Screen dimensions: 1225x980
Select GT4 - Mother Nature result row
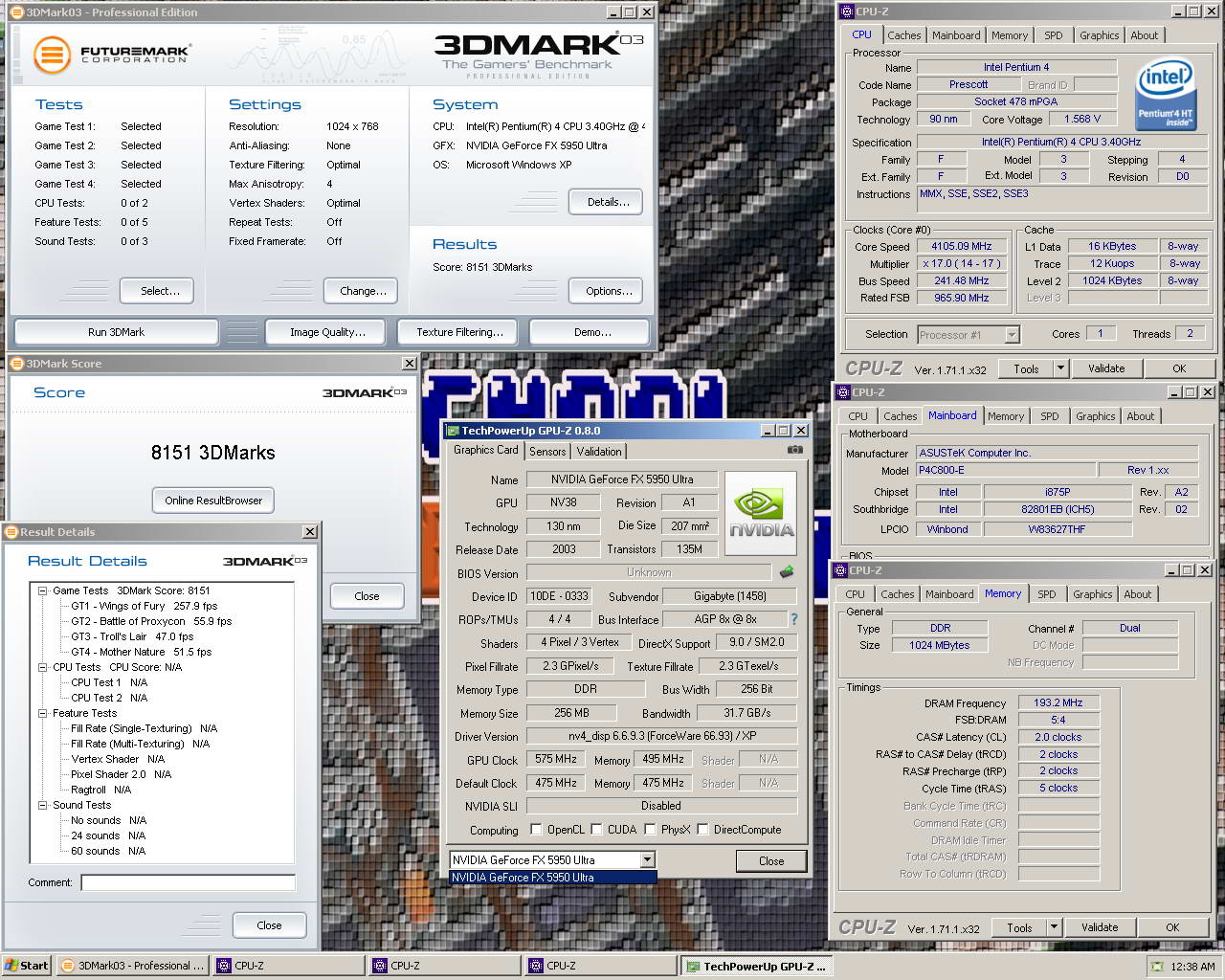pos(141,652)
